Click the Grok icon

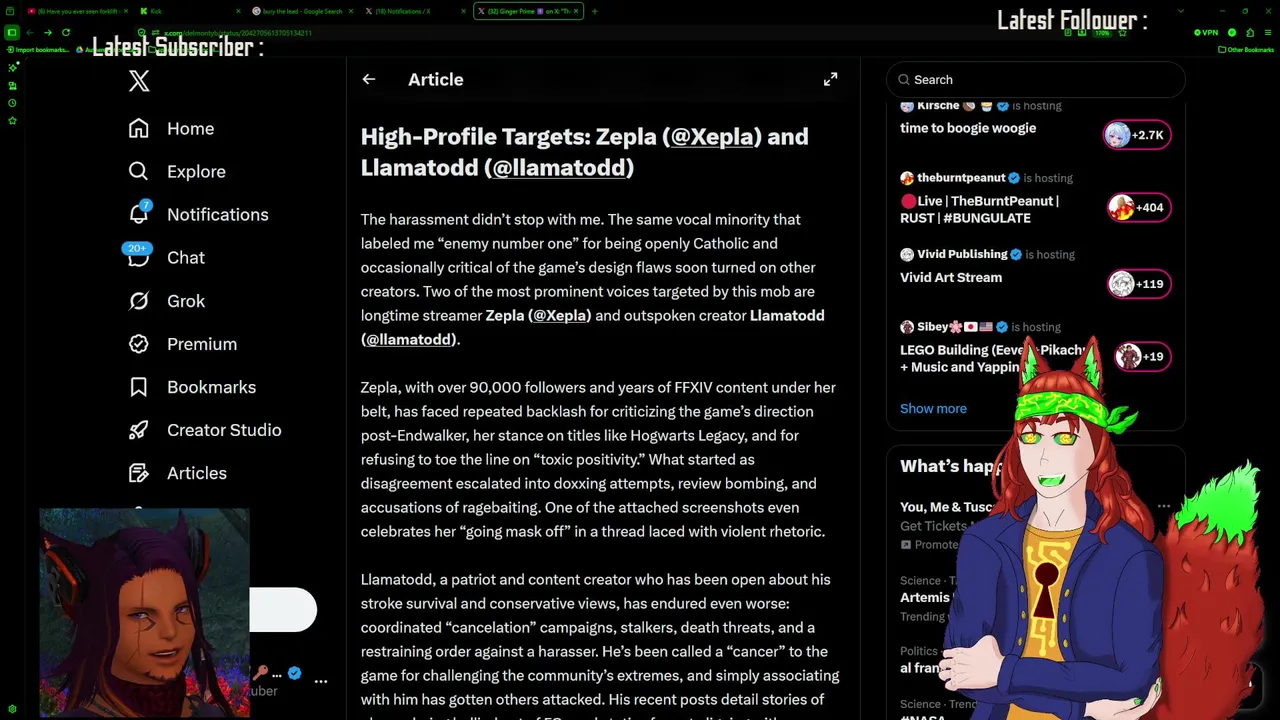(x=138, y=300)
